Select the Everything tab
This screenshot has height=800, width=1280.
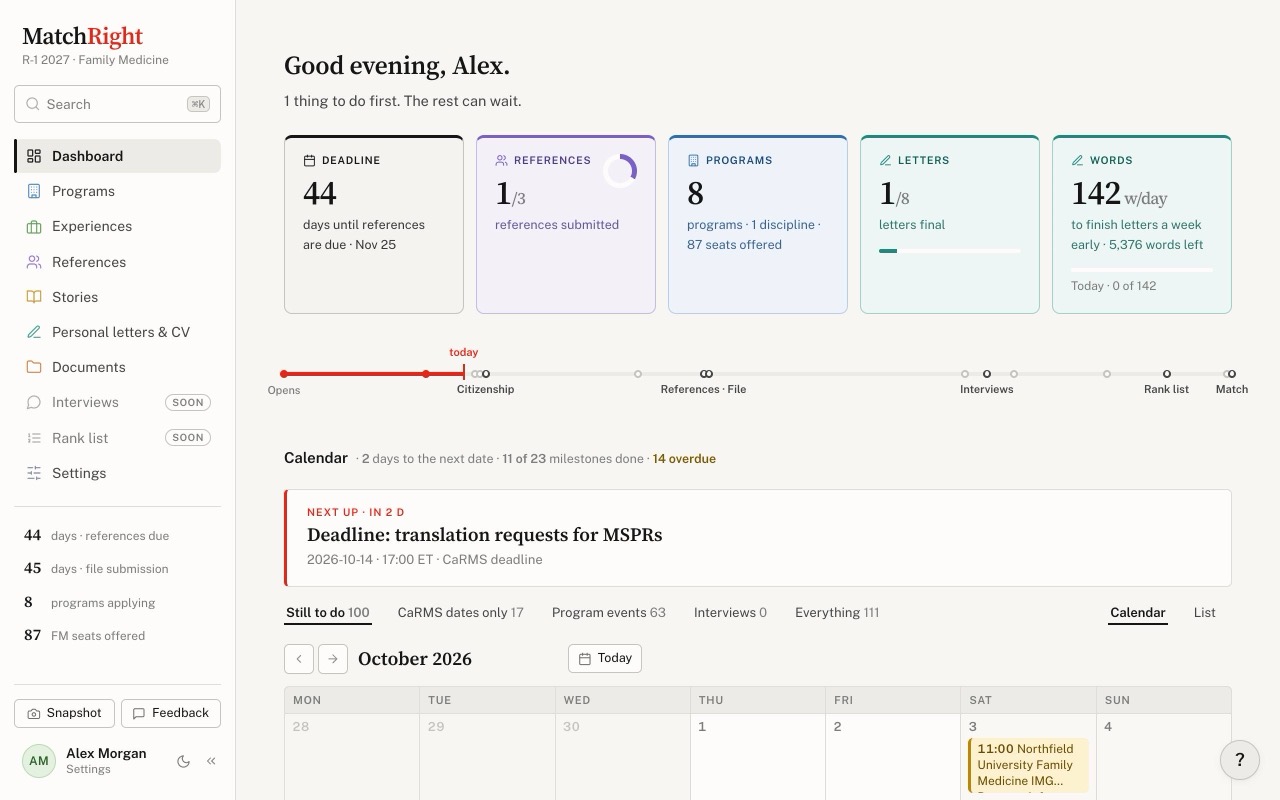click(837, 613)
